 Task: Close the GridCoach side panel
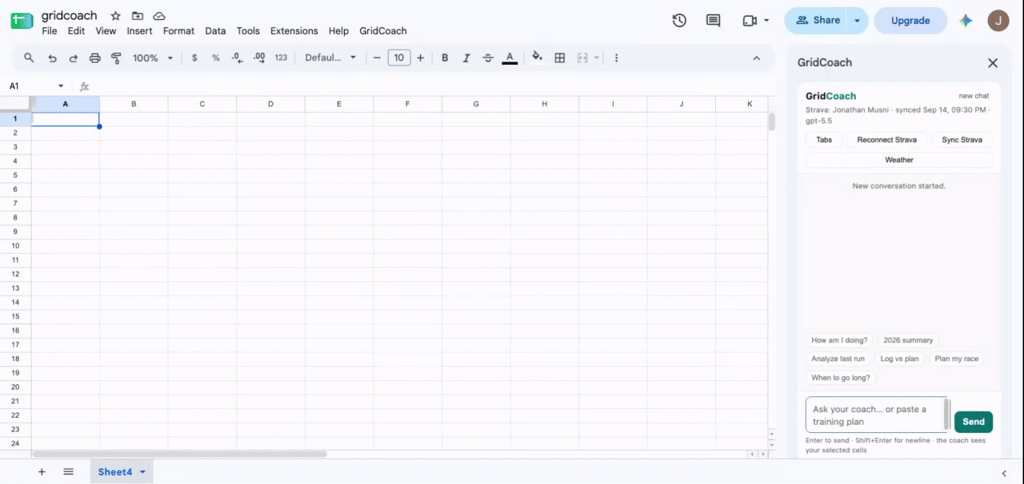coord(993,63)
